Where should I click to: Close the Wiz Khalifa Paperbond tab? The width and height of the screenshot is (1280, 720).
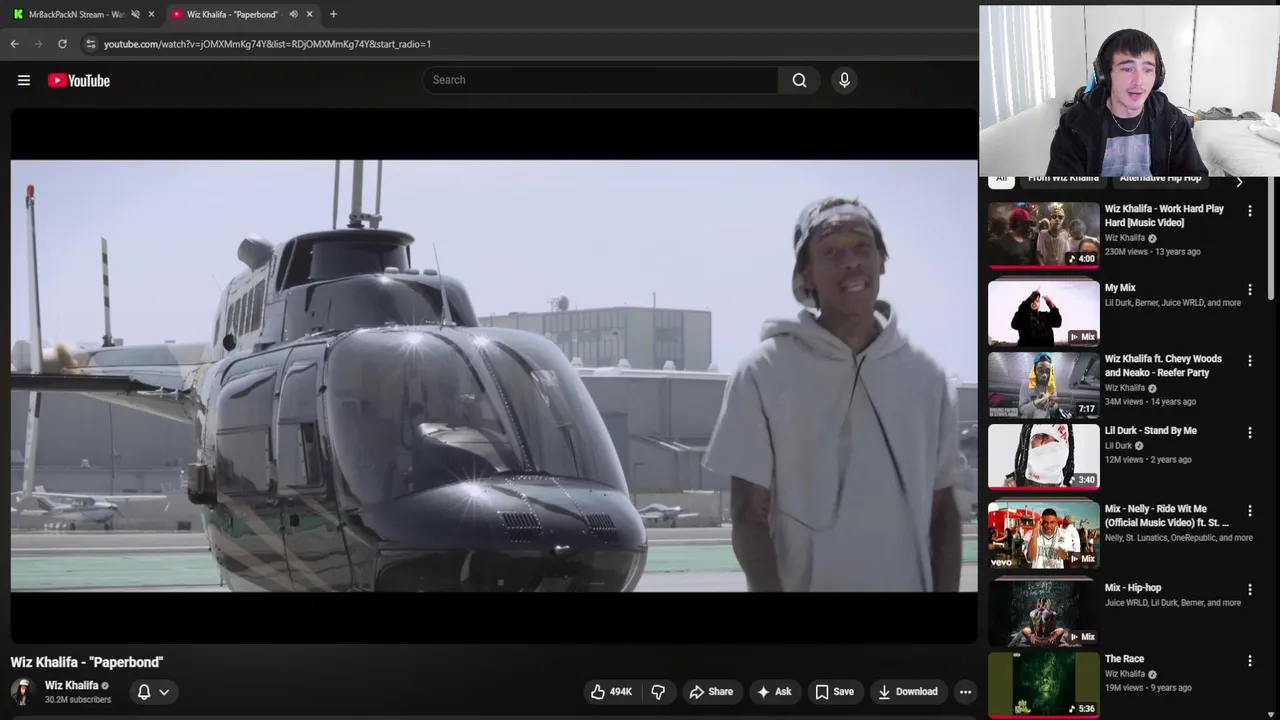(x=309, y=14)
